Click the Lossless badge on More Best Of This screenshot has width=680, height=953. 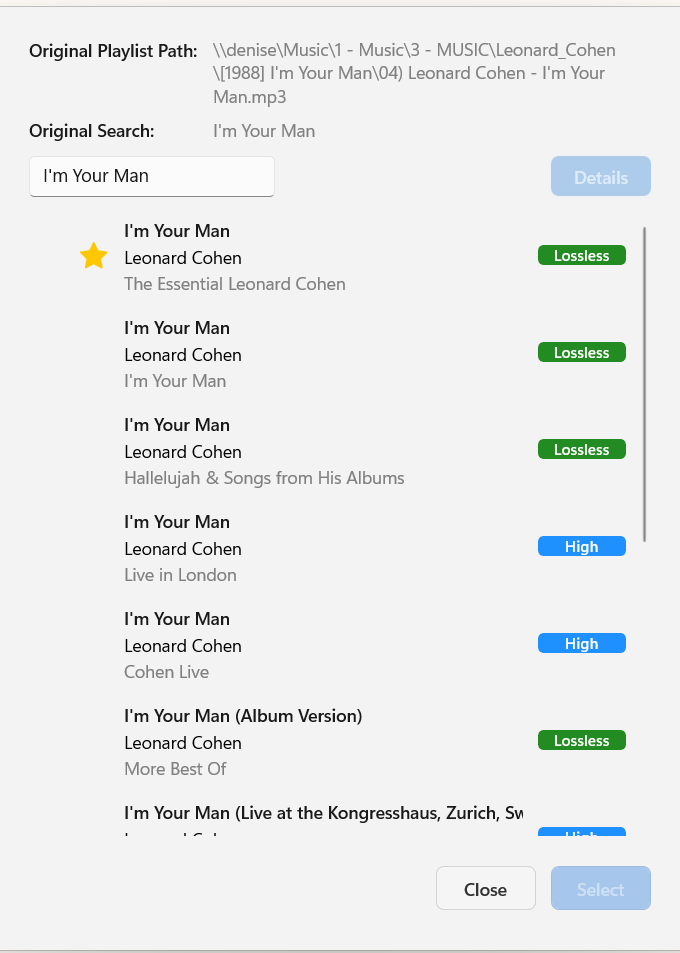click(x=581, y=740)
